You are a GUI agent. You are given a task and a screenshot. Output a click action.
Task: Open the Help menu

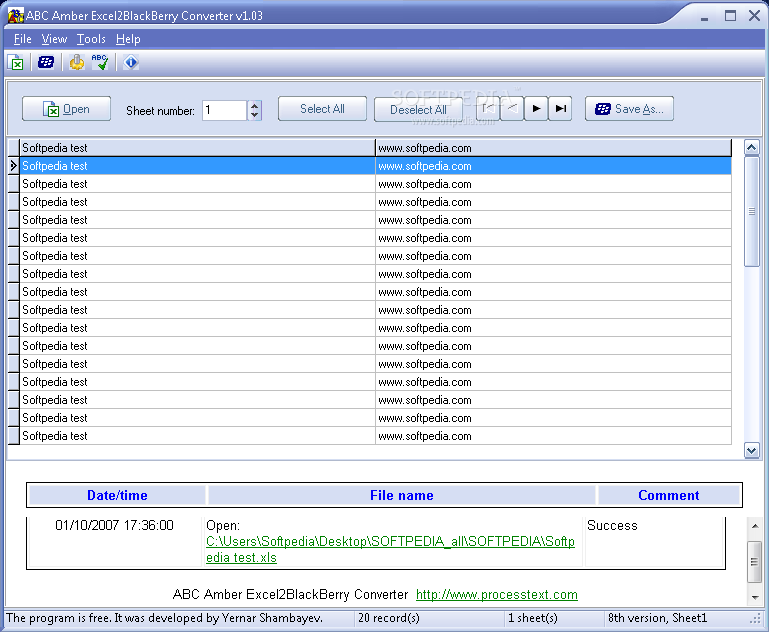coord(128,39)
